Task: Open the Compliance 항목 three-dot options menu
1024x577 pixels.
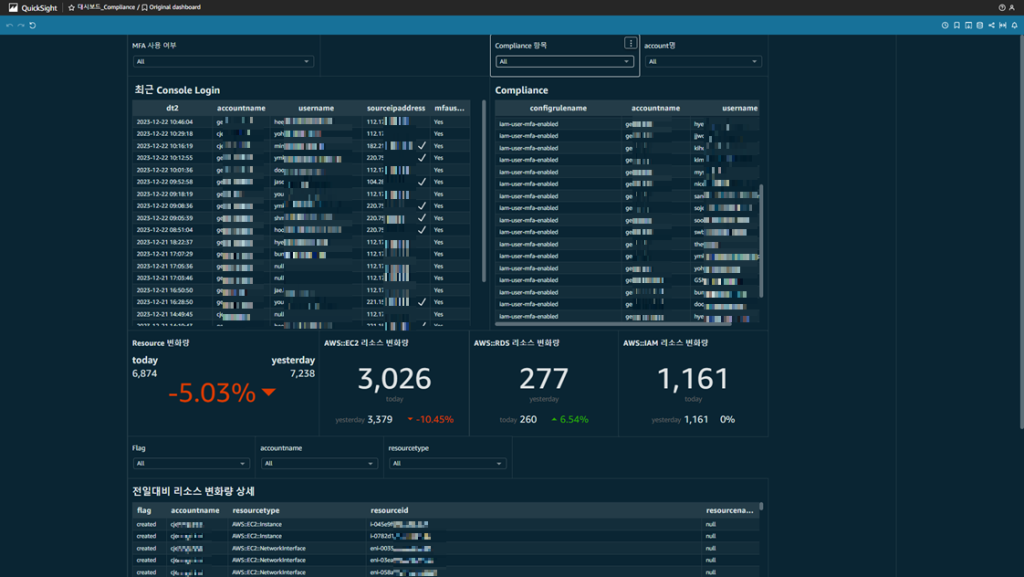Action: tap(630, 43)
